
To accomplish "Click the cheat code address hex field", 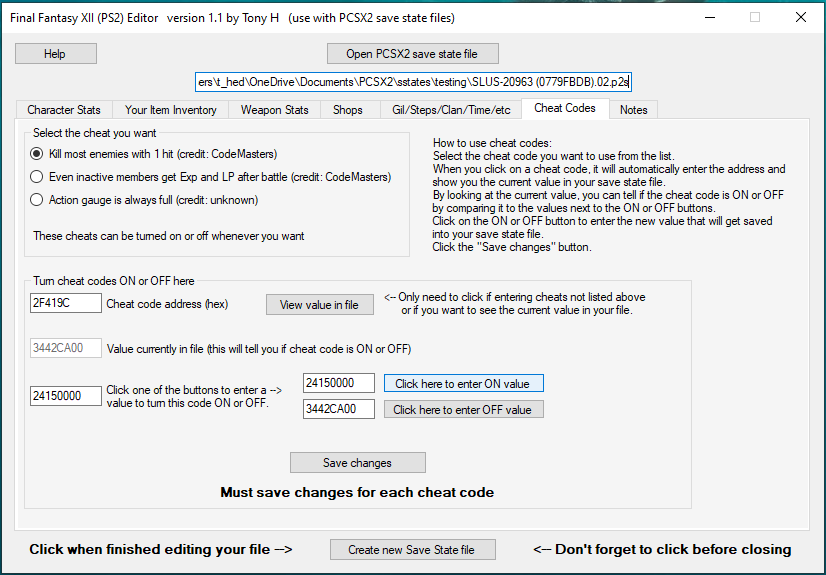I will click(66, 303).
